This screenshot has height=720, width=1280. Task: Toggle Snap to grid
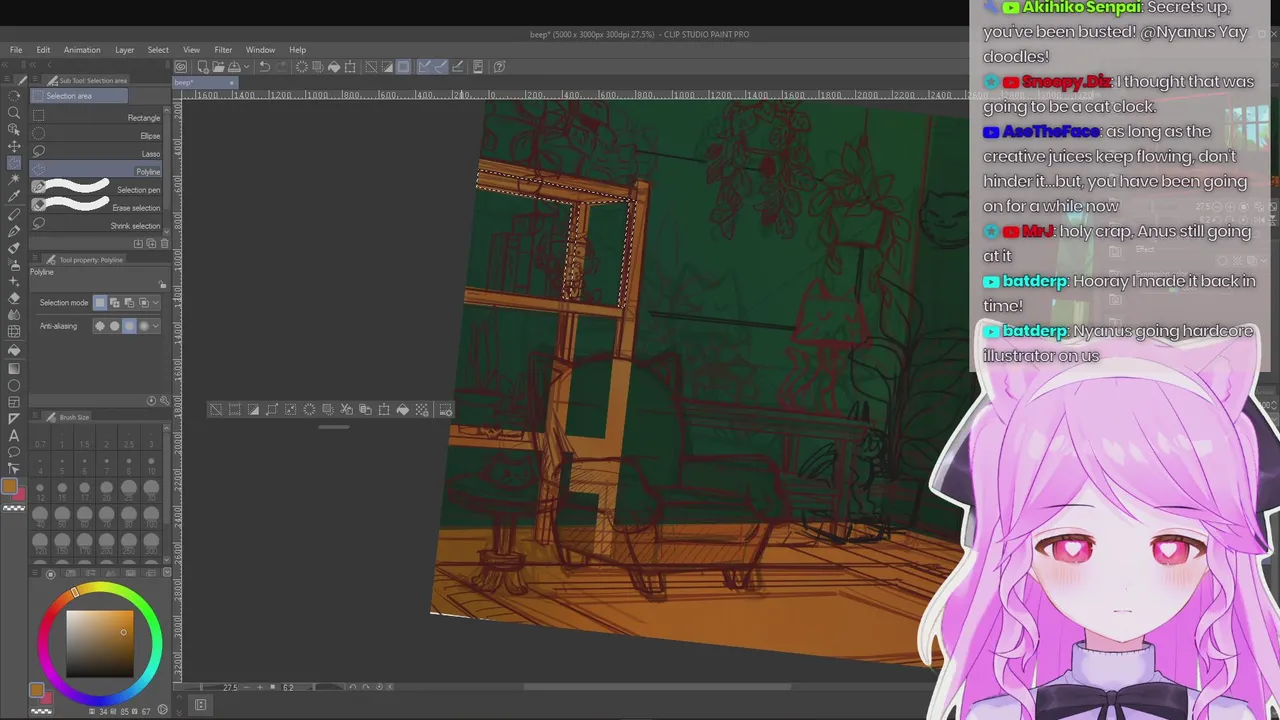[x=457, y=67]
